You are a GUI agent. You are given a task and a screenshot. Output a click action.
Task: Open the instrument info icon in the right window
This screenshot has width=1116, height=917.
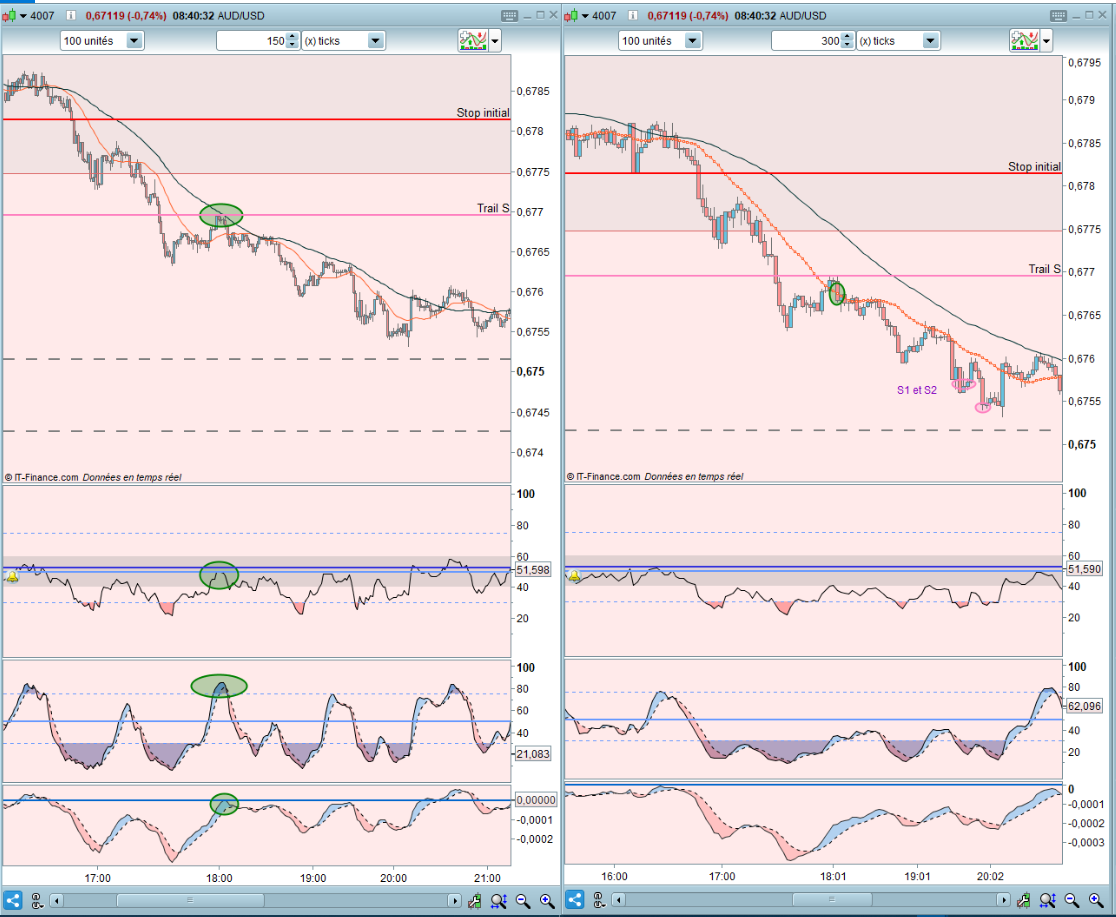[x=631, y=16]
